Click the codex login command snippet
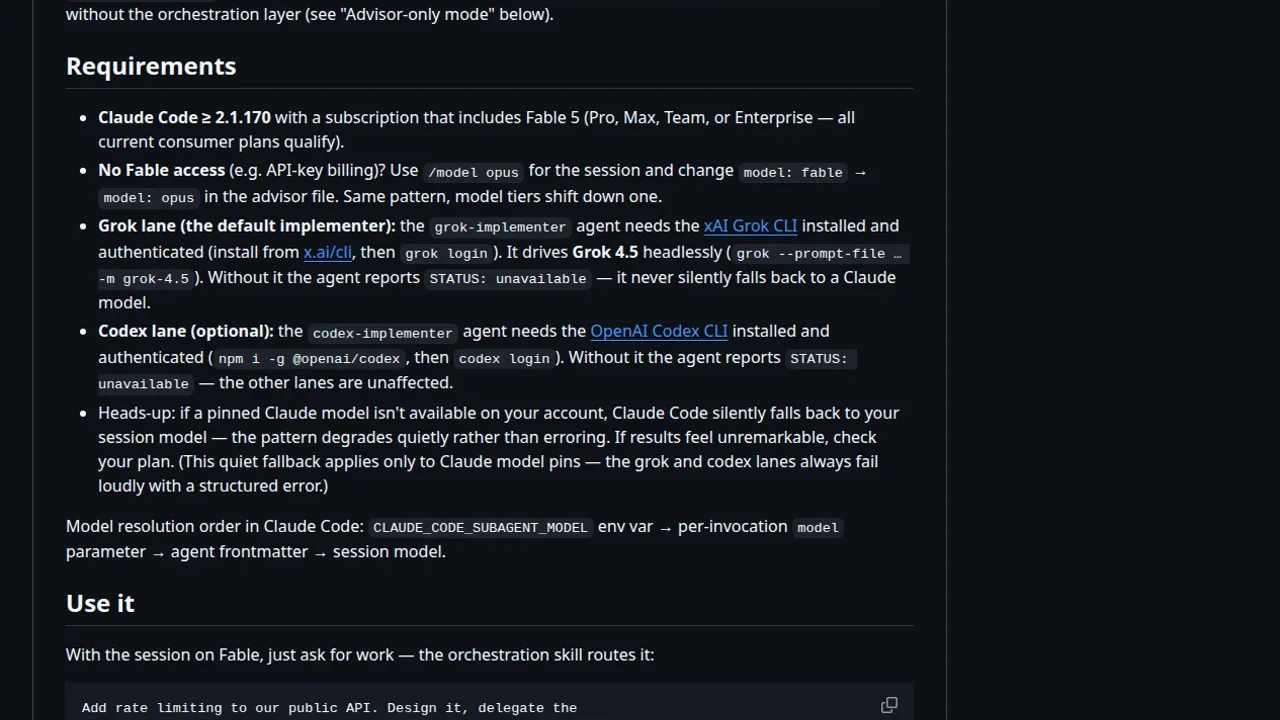The image size is (1280, 720). tap(504, 358)
